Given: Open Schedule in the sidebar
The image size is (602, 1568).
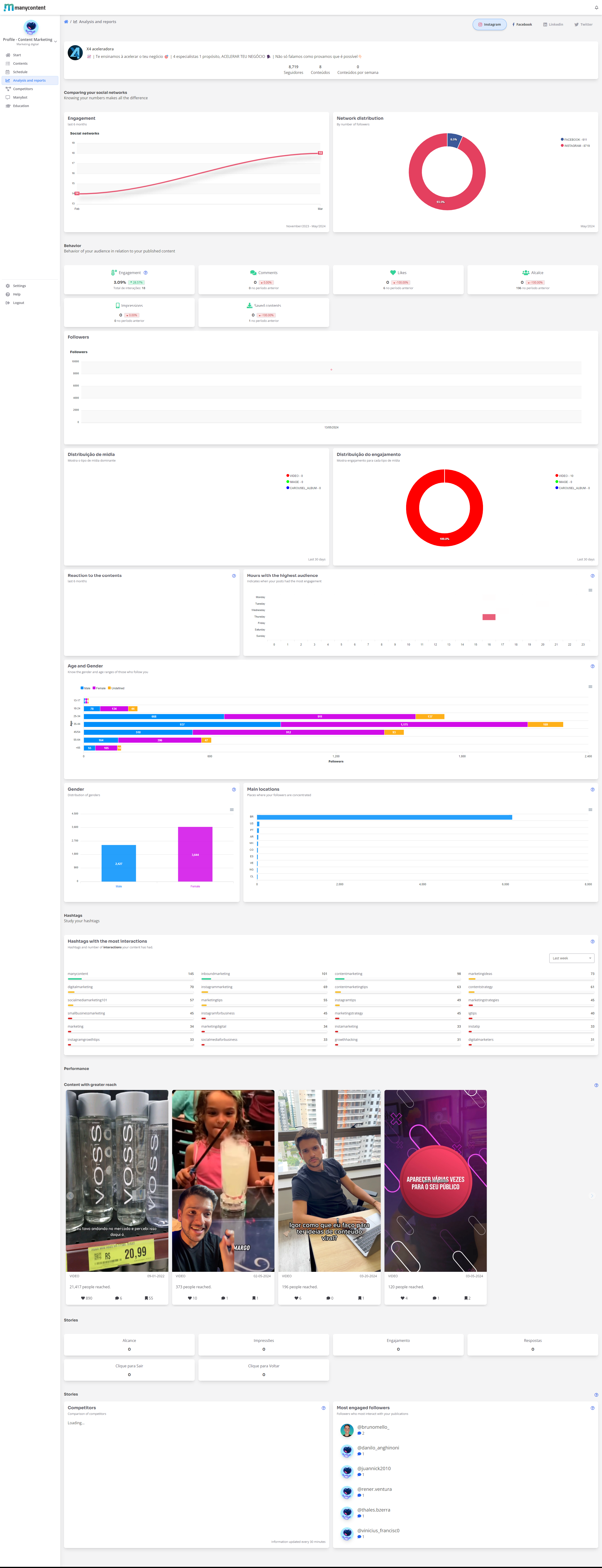Looking at the screenshot, I should click(20, 72).
